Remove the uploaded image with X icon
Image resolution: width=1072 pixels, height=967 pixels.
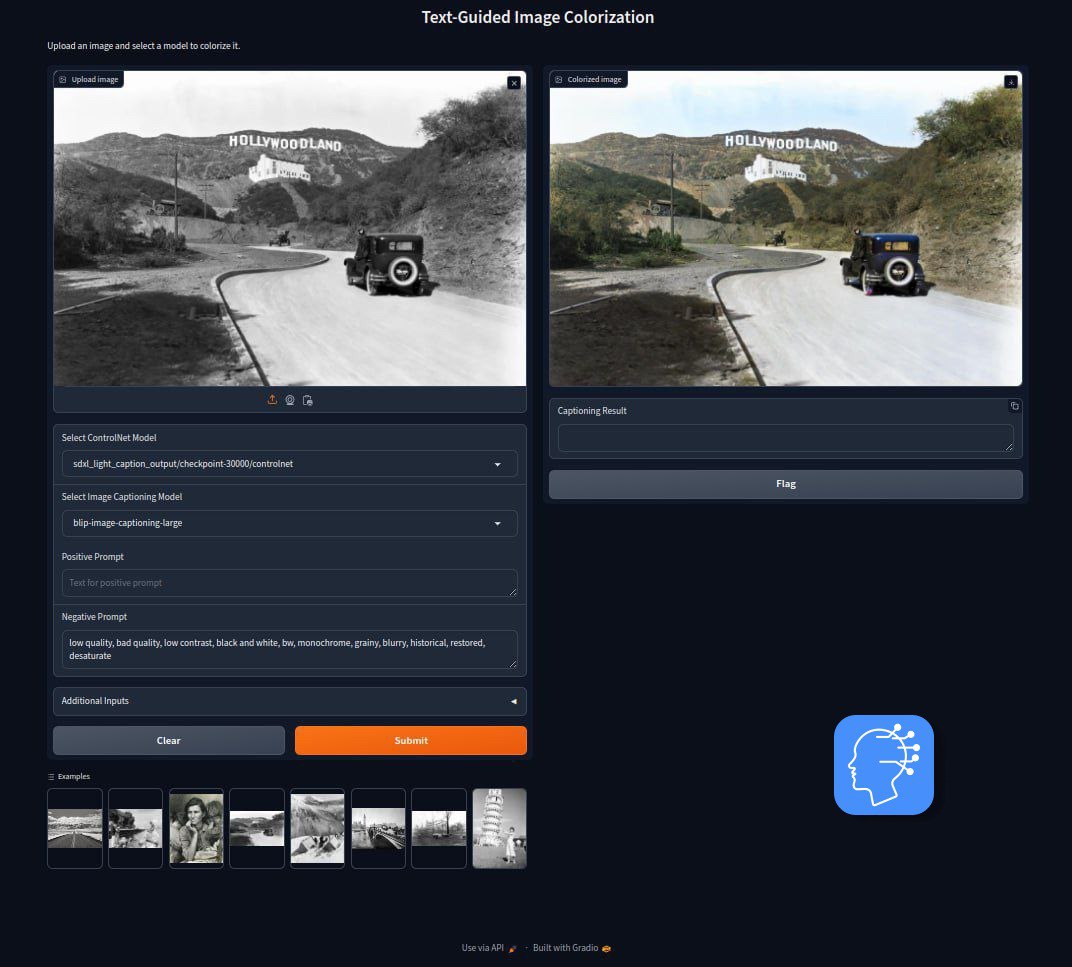coord(514,83)
